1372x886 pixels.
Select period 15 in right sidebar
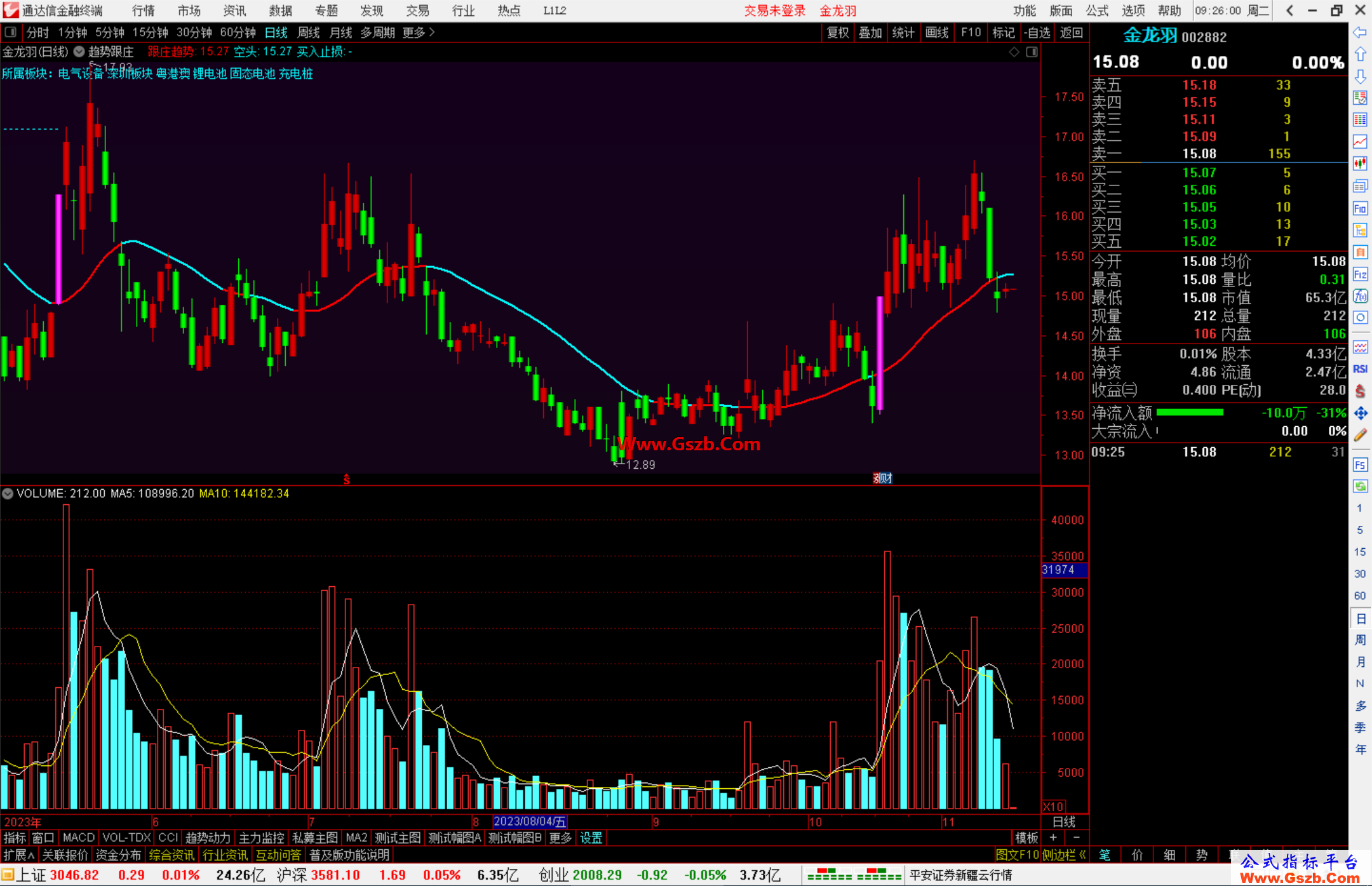[x=1360, y=552]
